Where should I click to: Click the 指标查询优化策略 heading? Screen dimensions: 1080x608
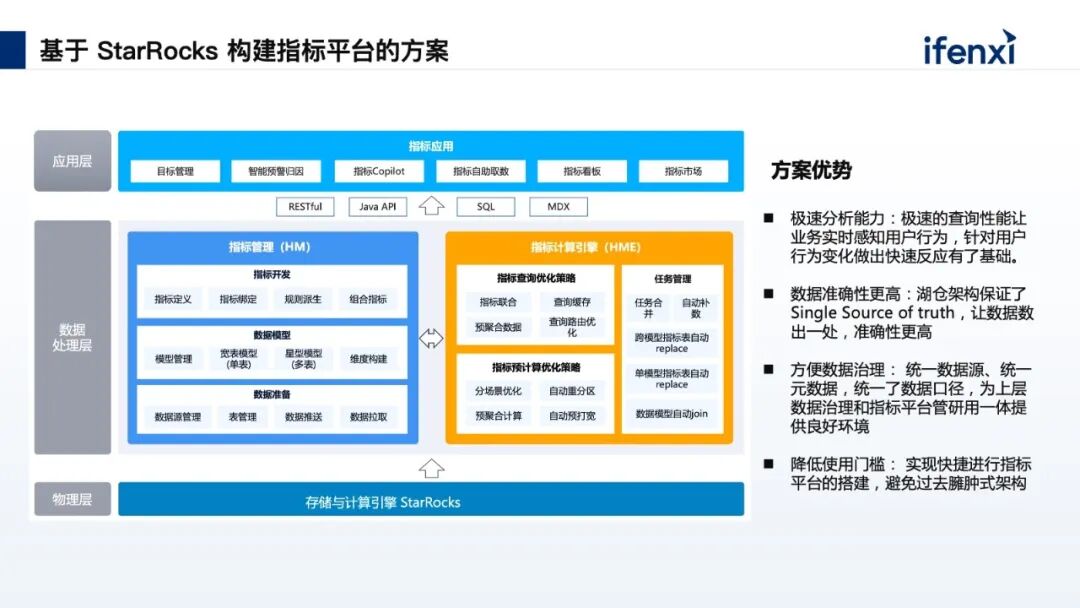point(536,278)
